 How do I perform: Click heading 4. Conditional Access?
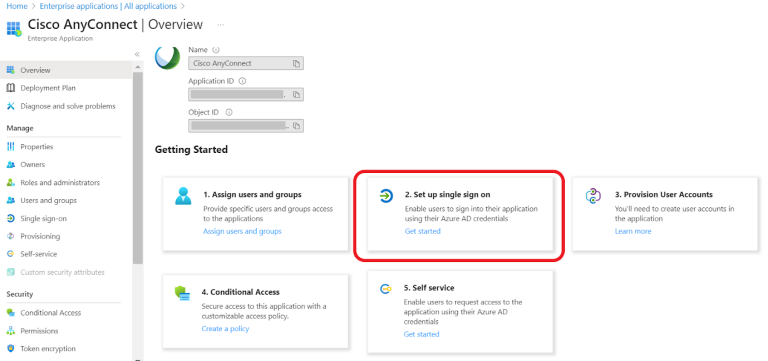click(x=240, y=292)
